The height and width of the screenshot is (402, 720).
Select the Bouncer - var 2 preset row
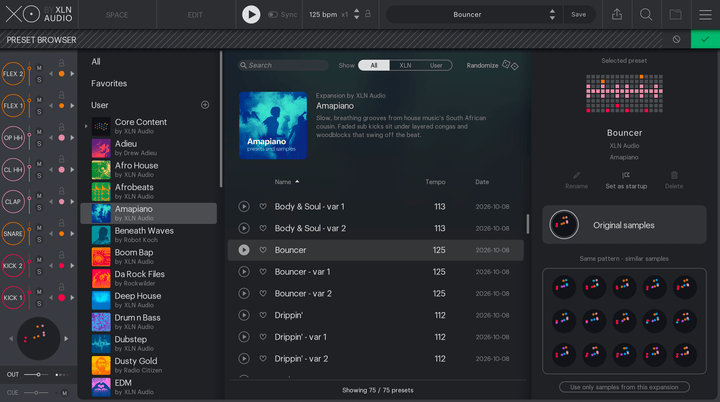click(x=376, y=293)
